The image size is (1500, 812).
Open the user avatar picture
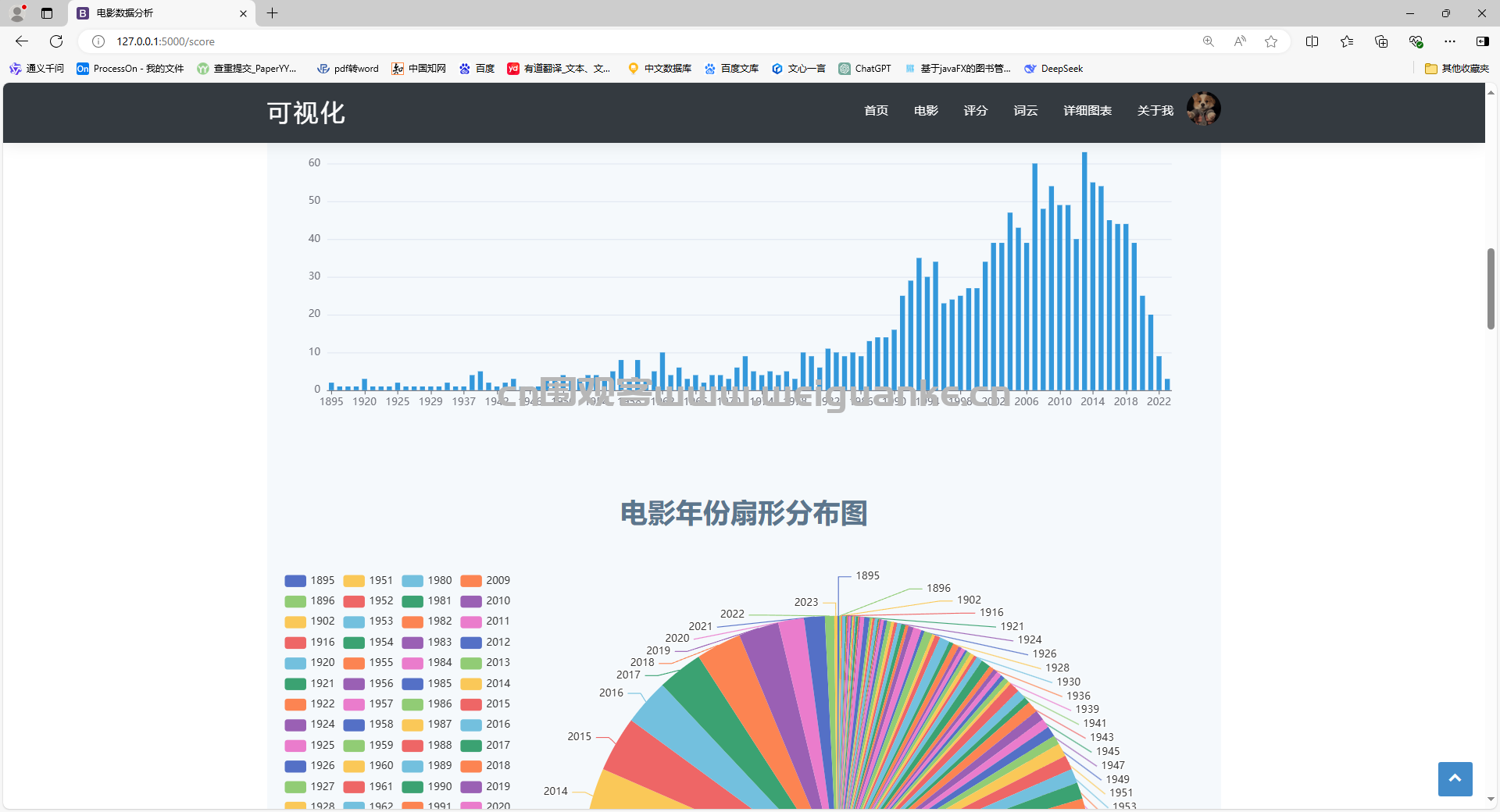tap(1203, 109)
